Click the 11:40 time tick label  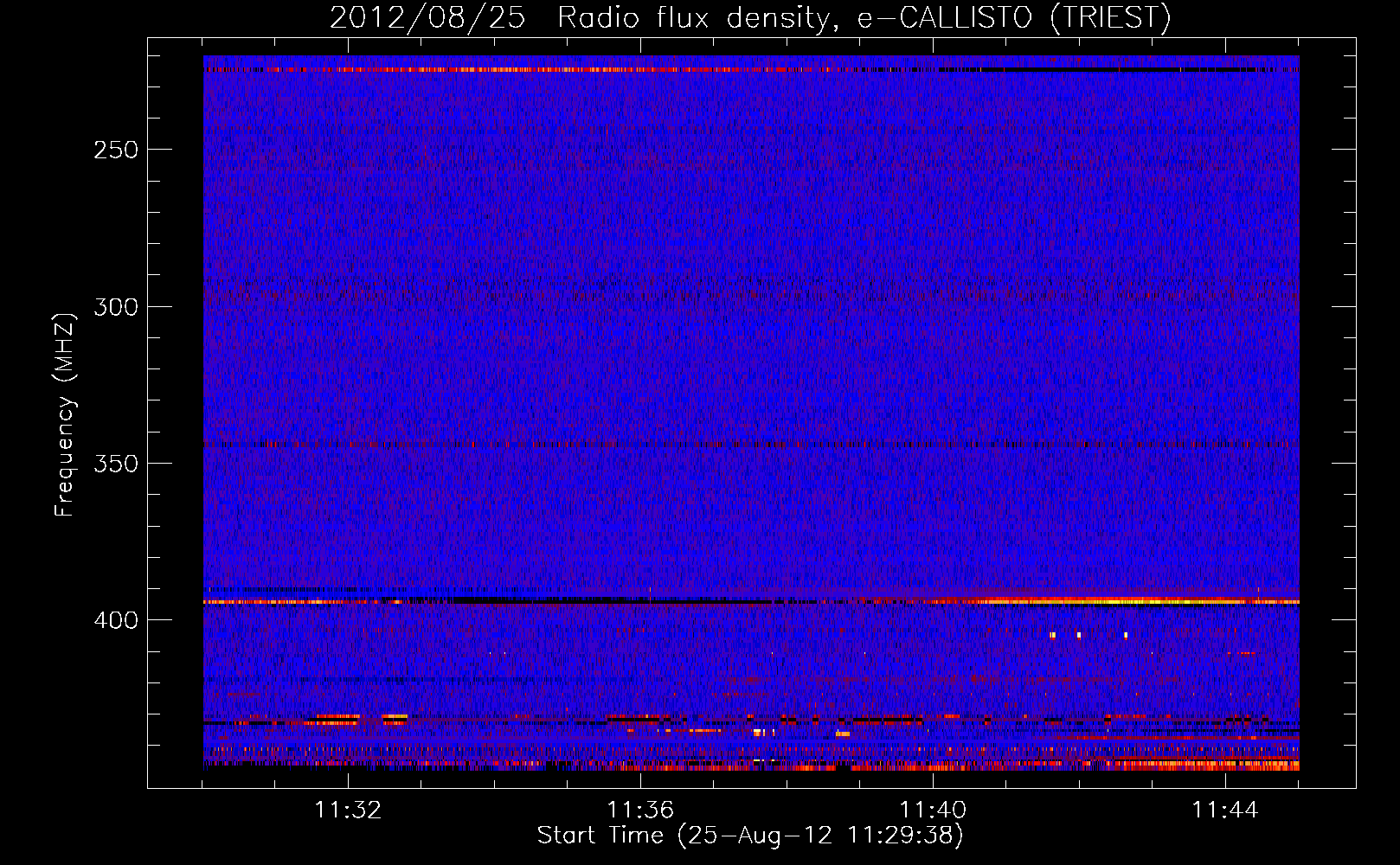point(933,811)
